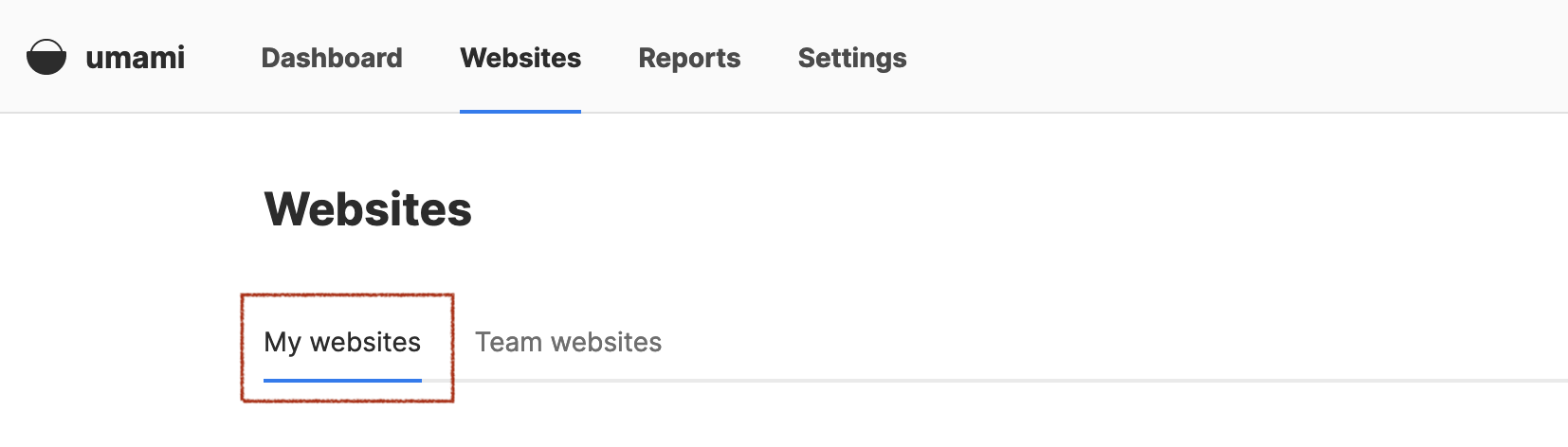Open the Settings page
Screen dimensions: 1568x447
click(852, 58)
